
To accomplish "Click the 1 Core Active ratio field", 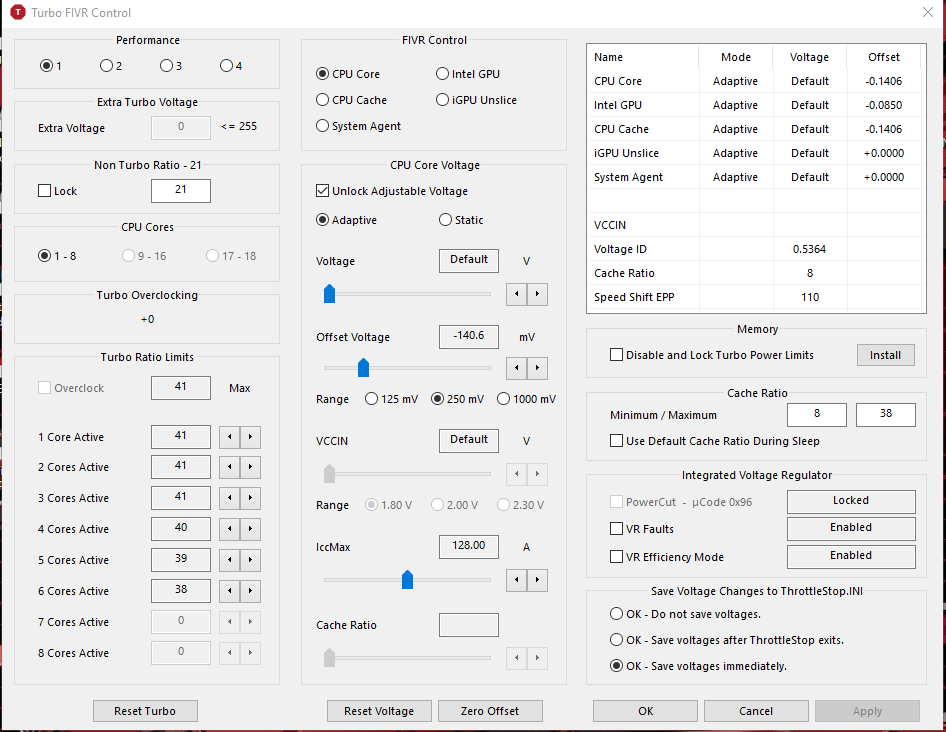I will point(181,436).
